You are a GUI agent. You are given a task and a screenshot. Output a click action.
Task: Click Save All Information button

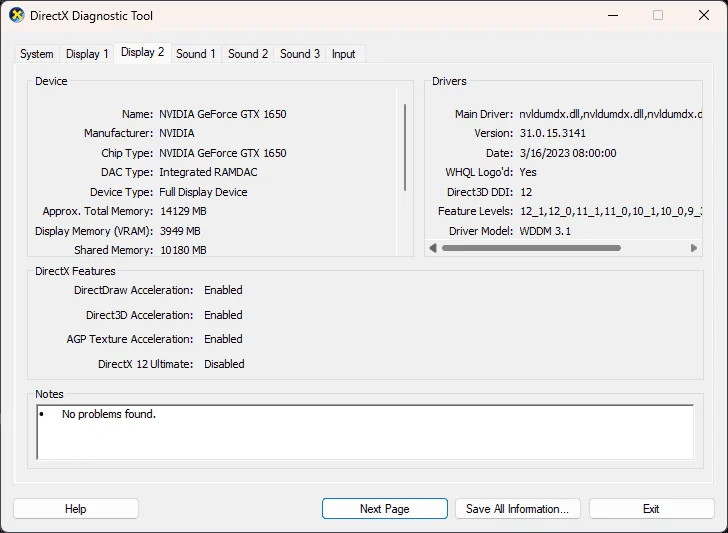coord(517,509)
